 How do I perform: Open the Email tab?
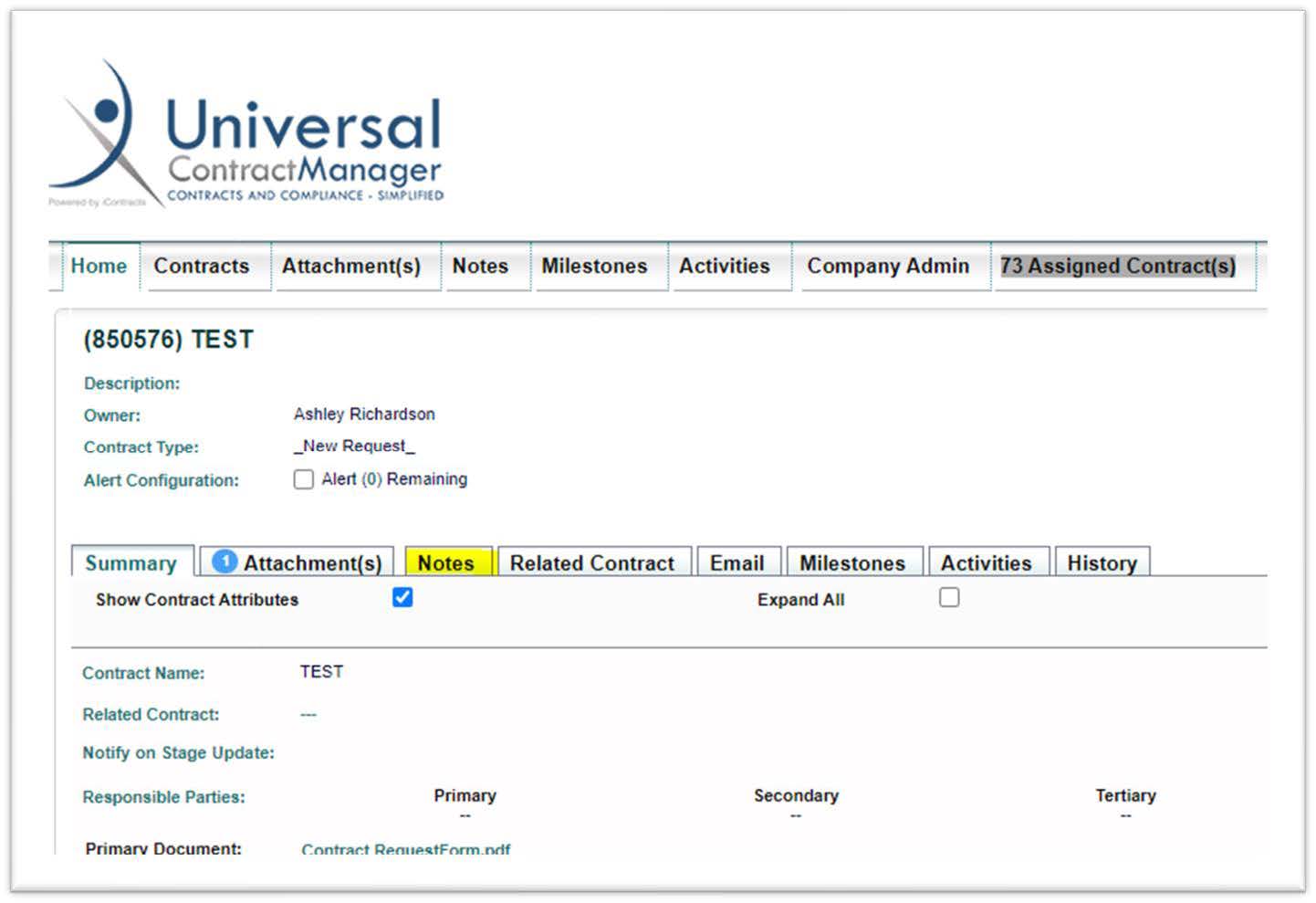point(737,562)
